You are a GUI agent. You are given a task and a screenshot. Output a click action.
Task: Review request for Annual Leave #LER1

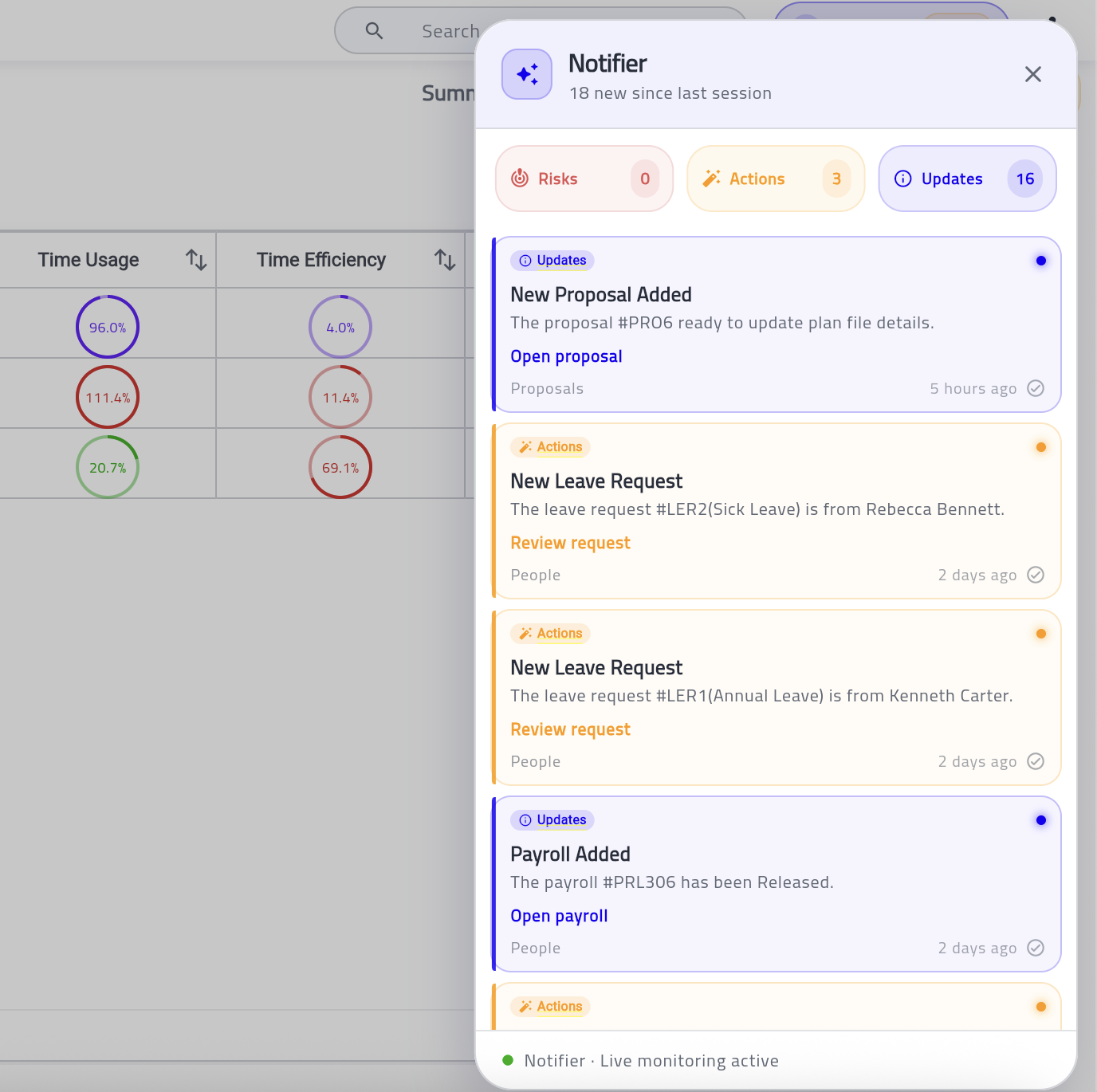coord(570,729)
